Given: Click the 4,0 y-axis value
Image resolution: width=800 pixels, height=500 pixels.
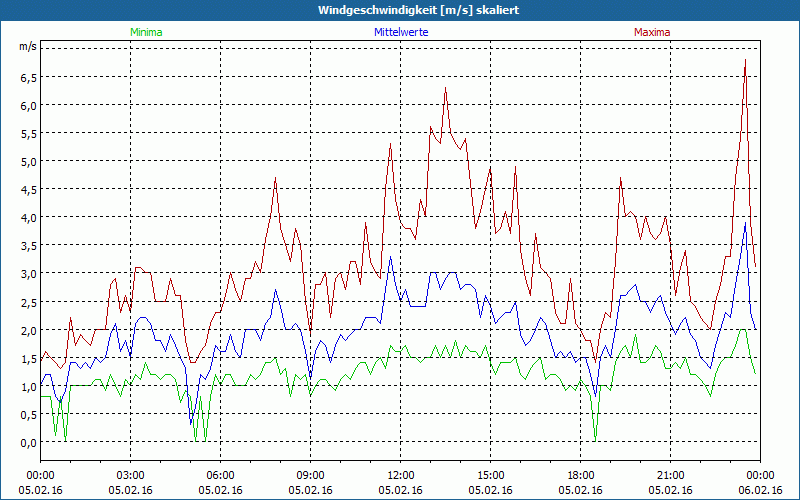Looking at the screenshot, I should [x=28, y=217].
